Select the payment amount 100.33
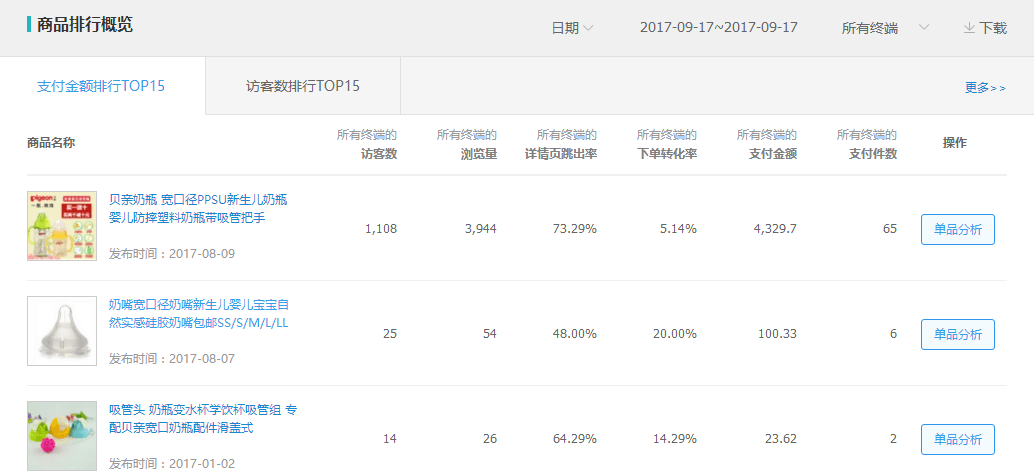 point(777,334)
